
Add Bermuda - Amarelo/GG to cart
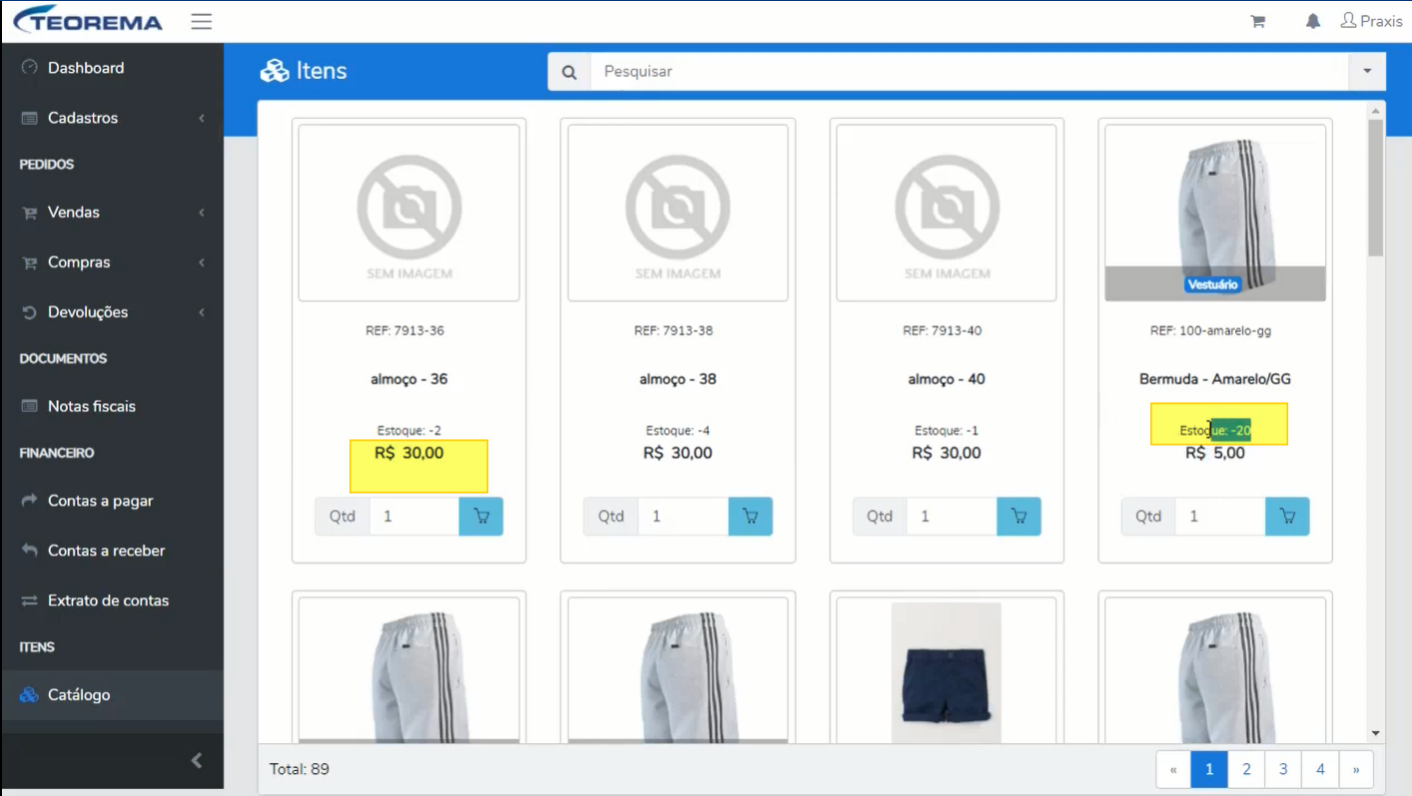[1287, 516]
